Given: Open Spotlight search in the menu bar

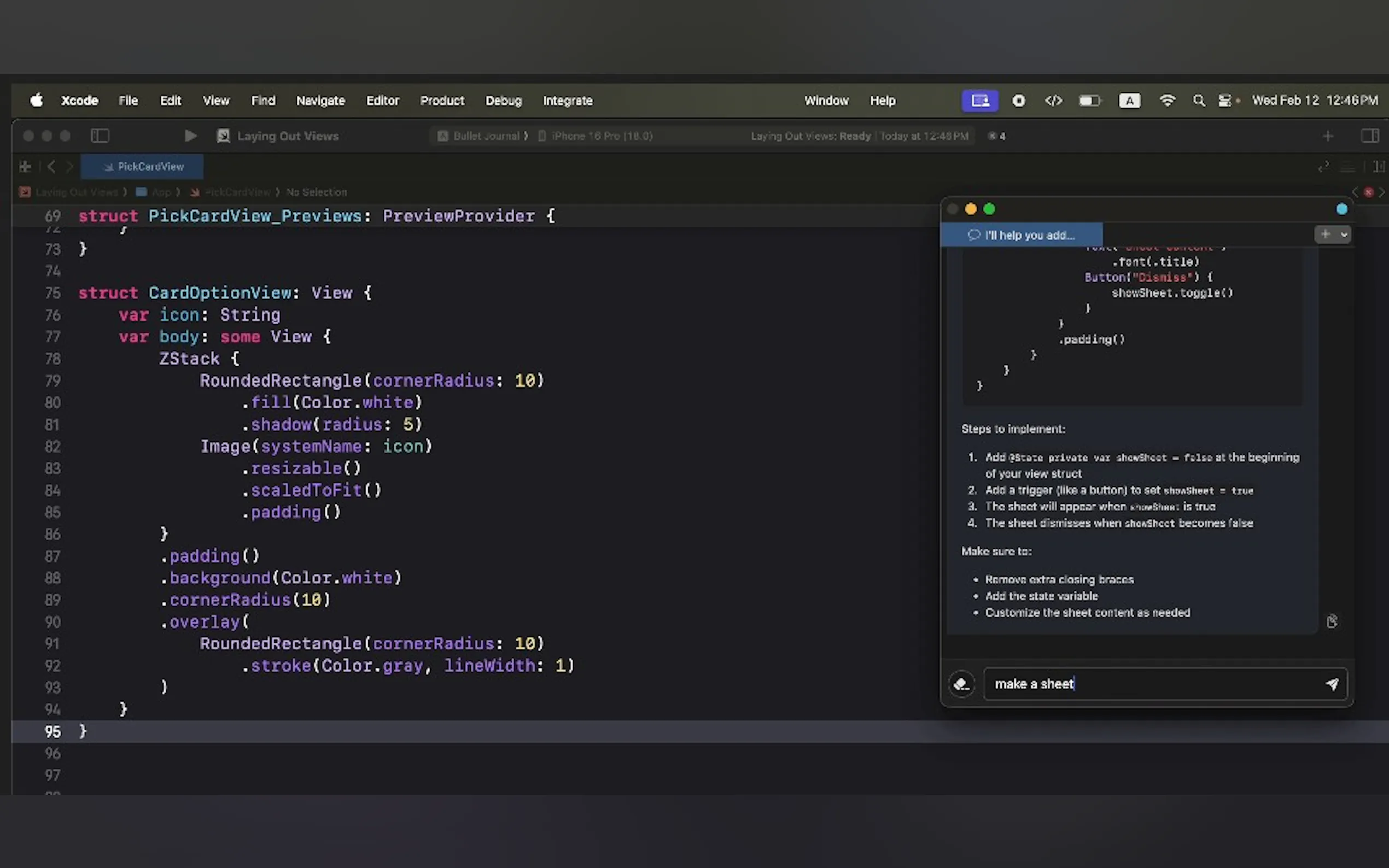Looking at the screenshot, I should coord(1198,101).
